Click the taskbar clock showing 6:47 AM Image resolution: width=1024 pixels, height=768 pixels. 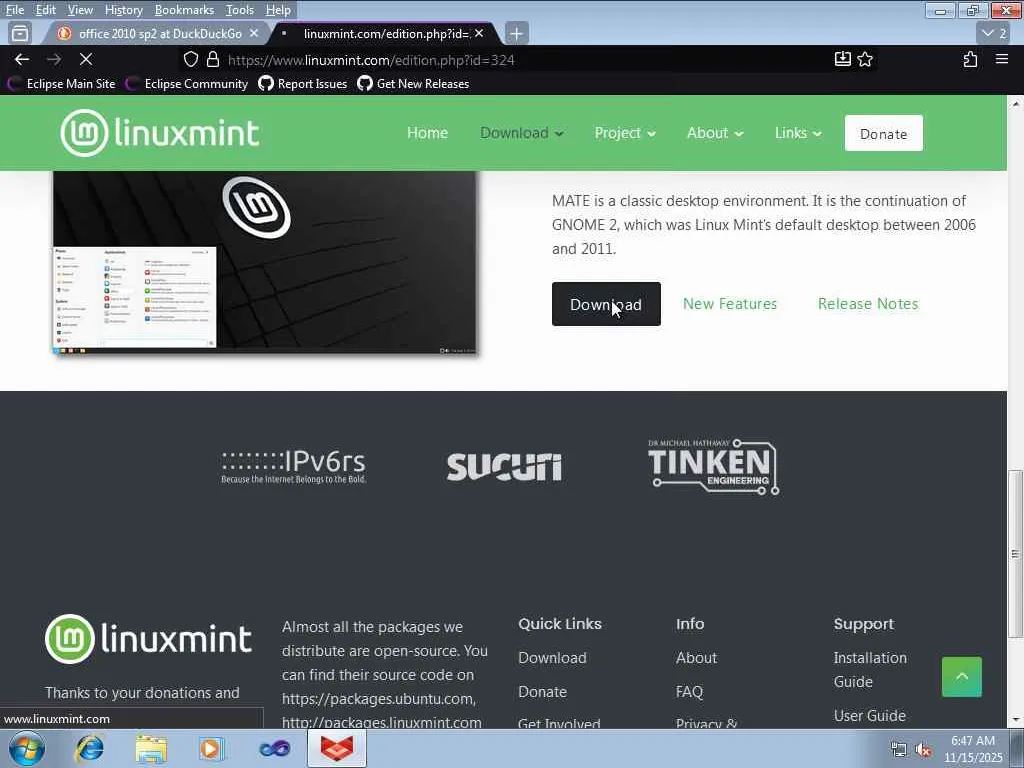coord(973,748)
